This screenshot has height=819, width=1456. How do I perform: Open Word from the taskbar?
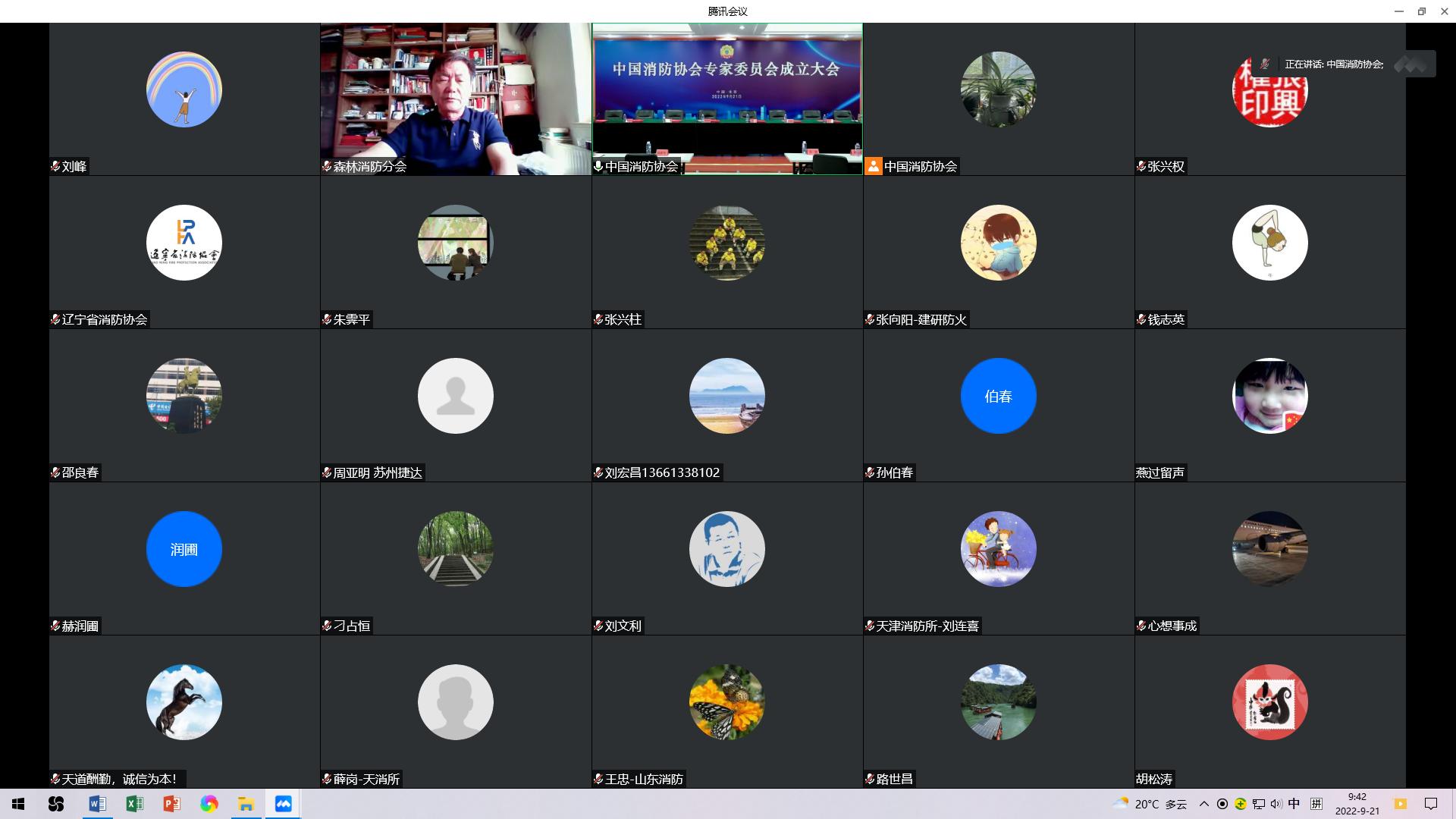[97, 804]
